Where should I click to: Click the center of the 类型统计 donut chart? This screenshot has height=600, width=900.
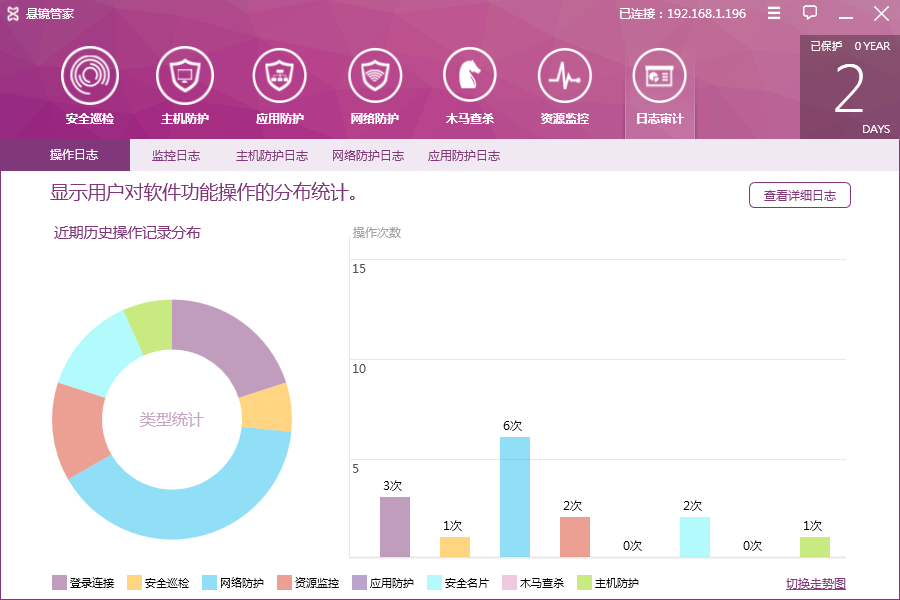171,420
